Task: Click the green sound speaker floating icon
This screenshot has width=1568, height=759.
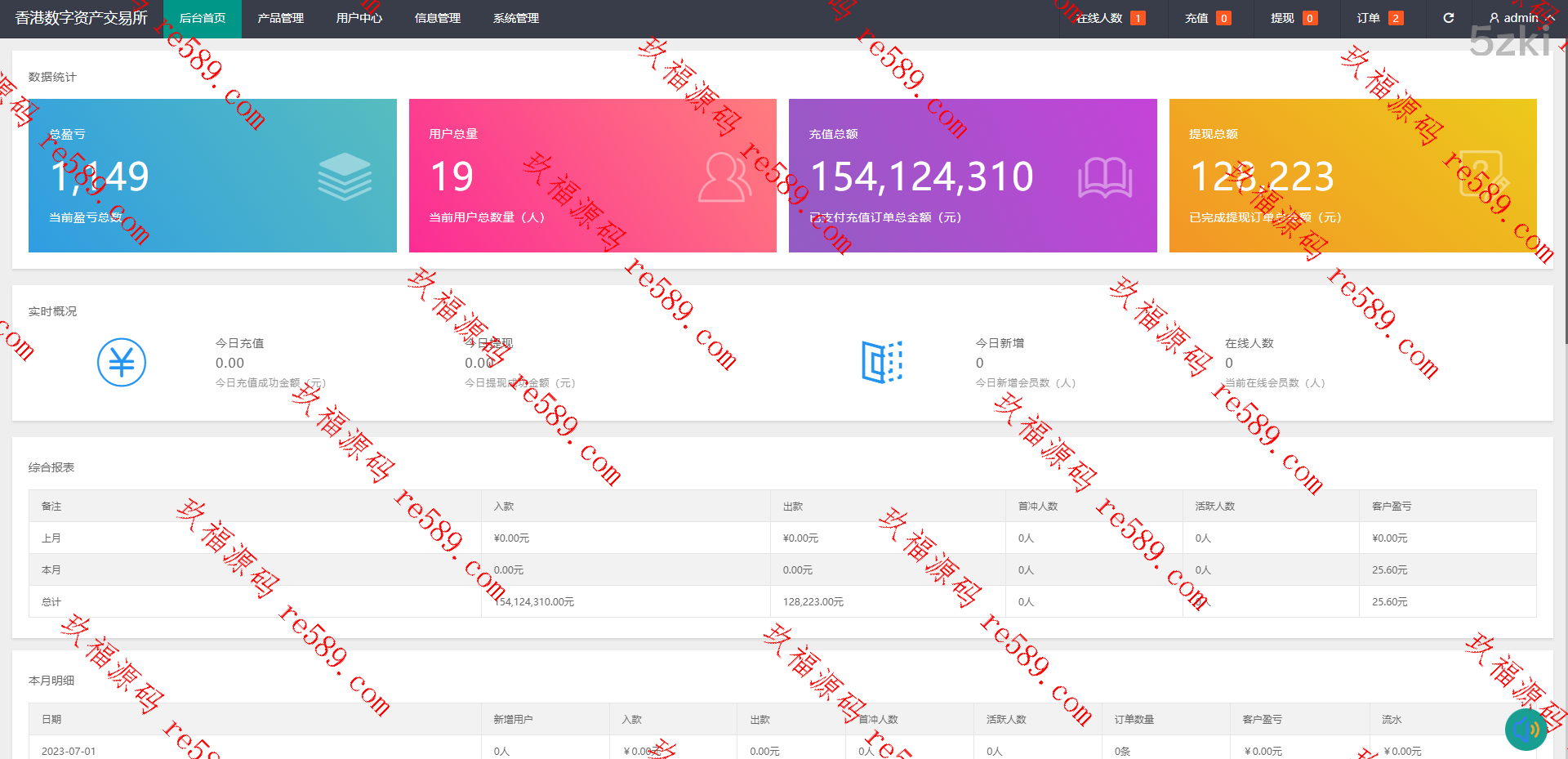Action: click(1526, 729)
